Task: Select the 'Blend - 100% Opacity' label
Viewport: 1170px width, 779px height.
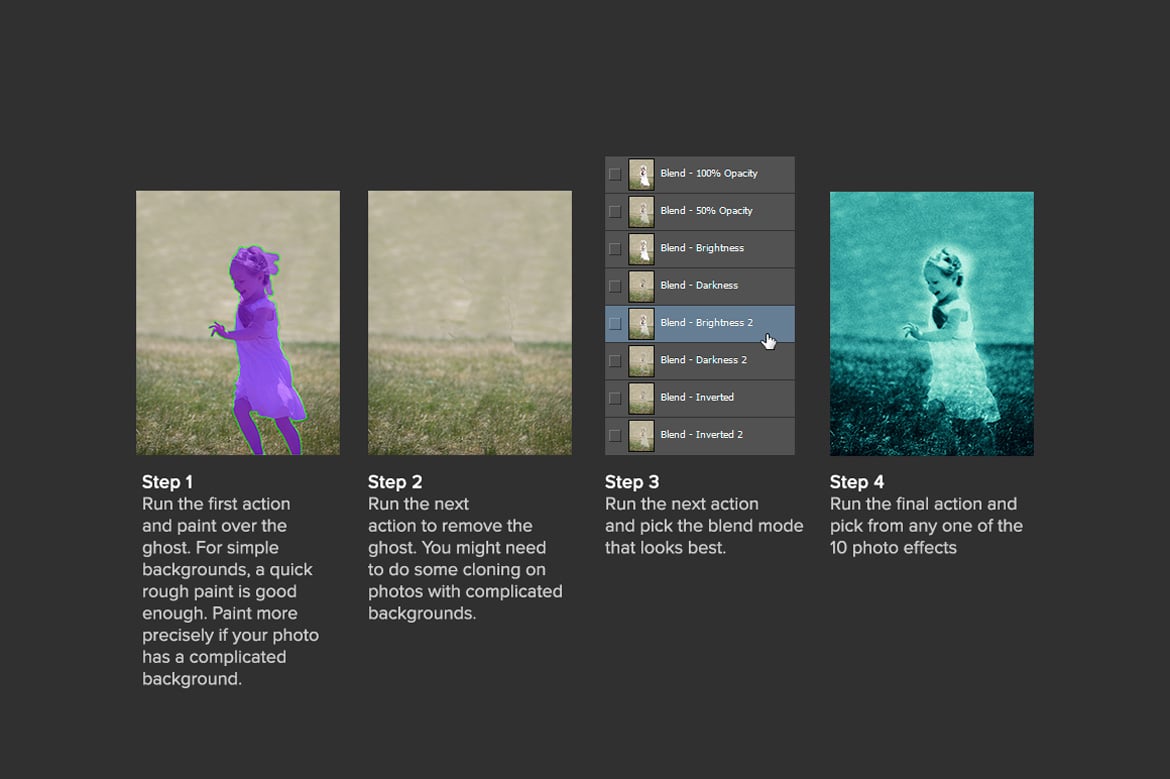Action: [x=709, y=173]
